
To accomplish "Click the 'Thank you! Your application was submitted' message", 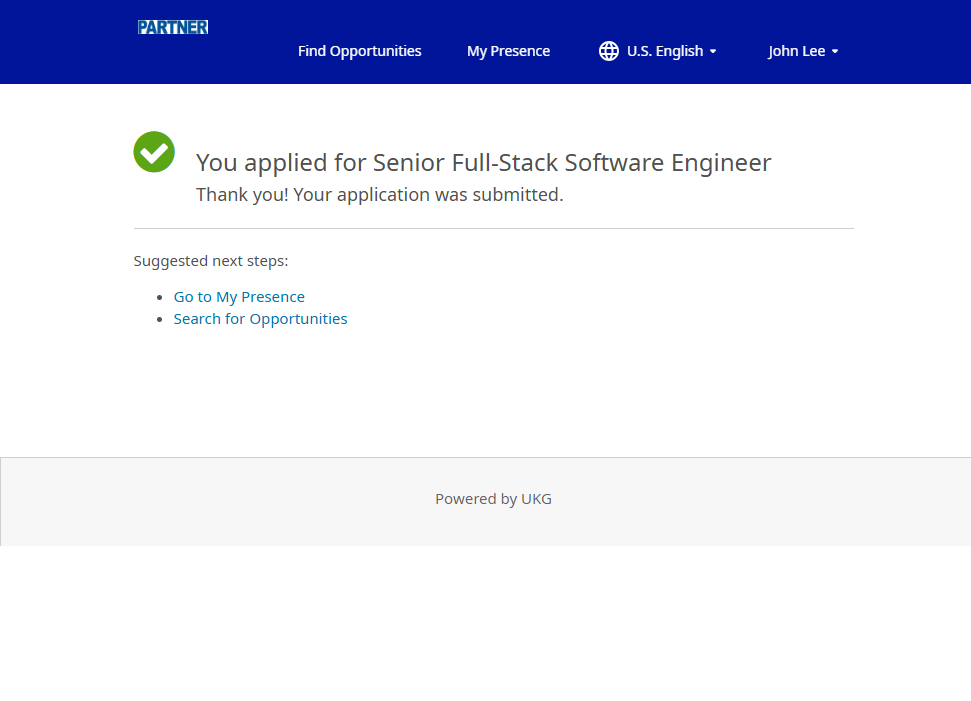I will 379,195.
